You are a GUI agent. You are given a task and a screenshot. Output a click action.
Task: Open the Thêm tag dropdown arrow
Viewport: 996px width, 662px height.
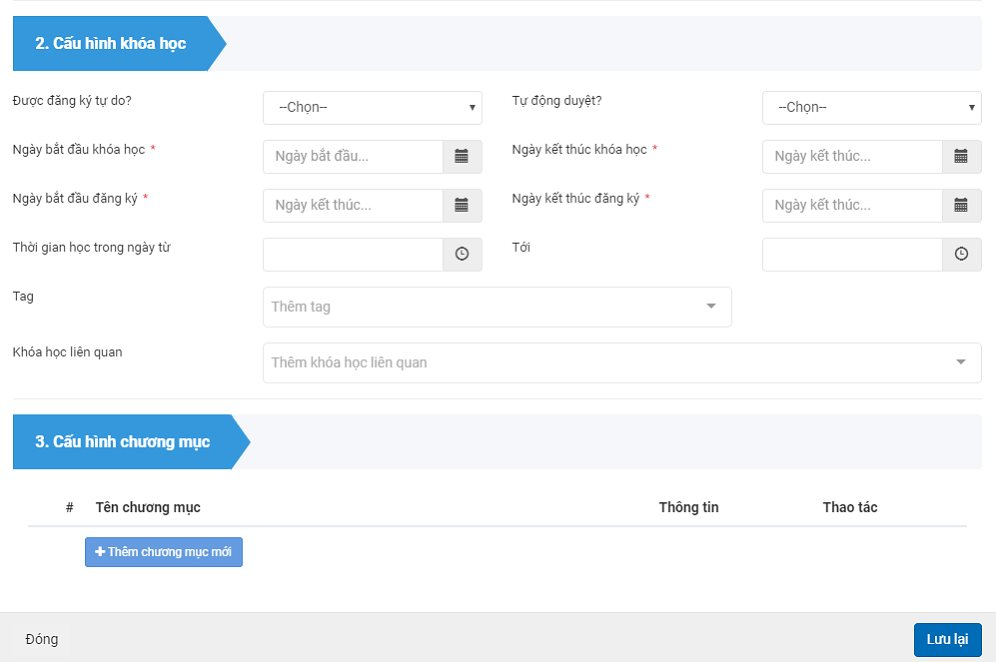(711, 307)
